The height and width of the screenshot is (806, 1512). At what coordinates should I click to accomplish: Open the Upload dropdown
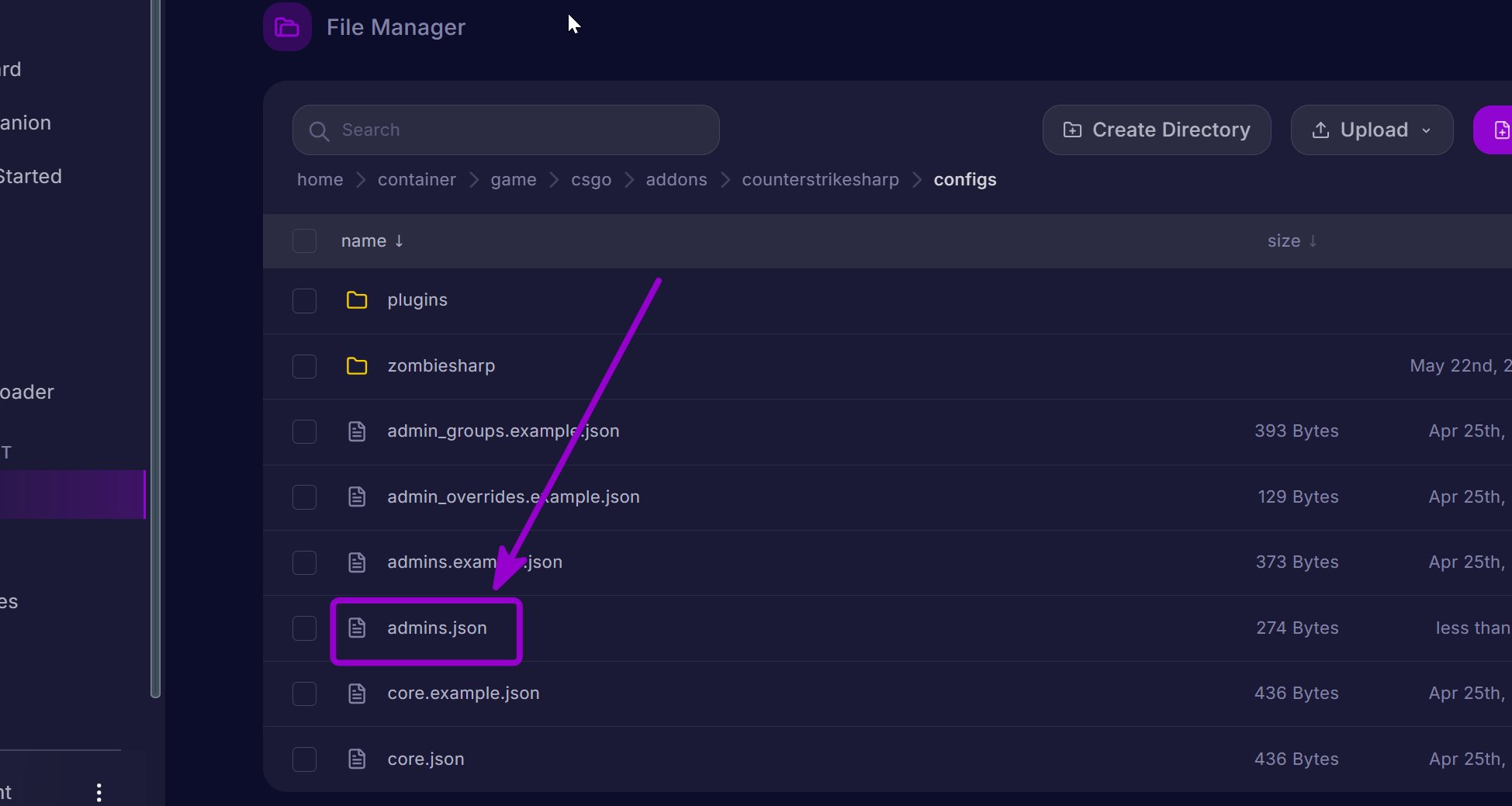[1372, 130]
